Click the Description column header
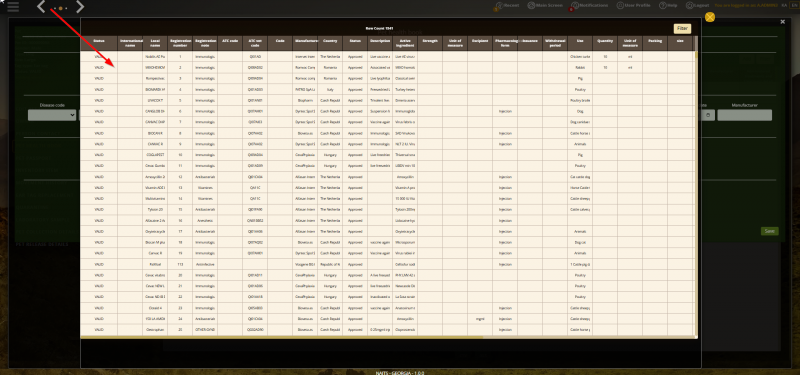 click(380, 43)
